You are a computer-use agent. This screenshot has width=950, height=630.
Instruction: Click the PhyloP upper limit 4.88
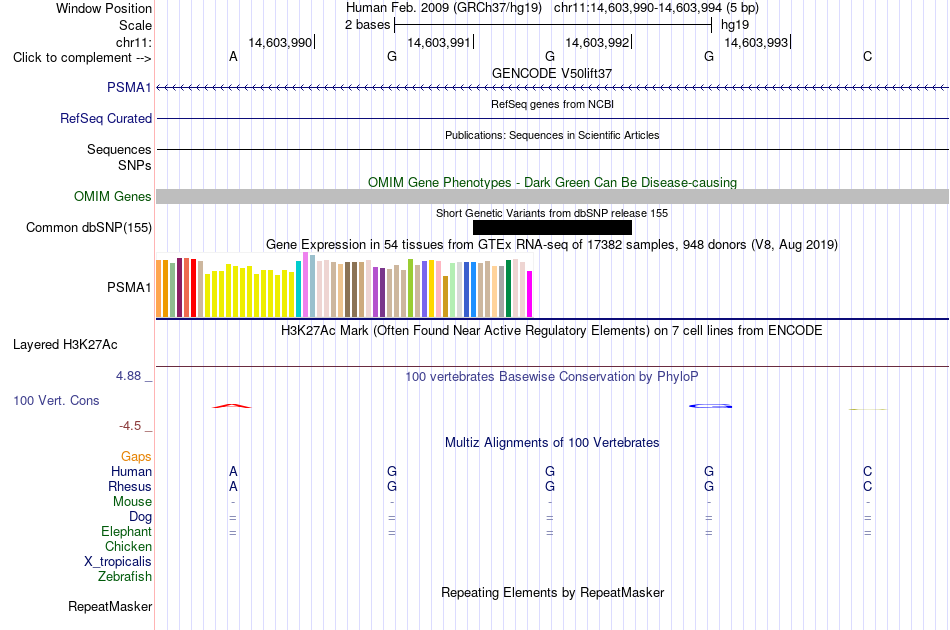[x=129, y=376]
